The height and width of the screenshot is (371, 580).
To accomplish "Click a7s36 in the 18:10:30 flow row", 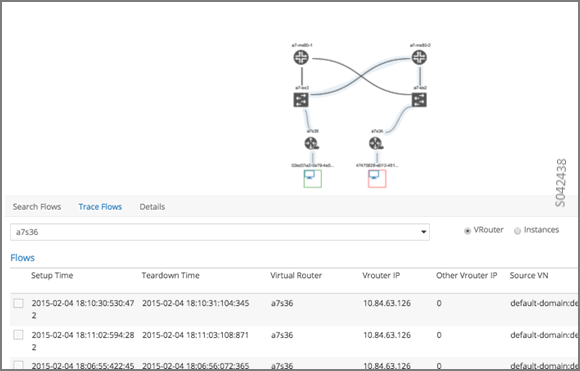I will point(282,303).
